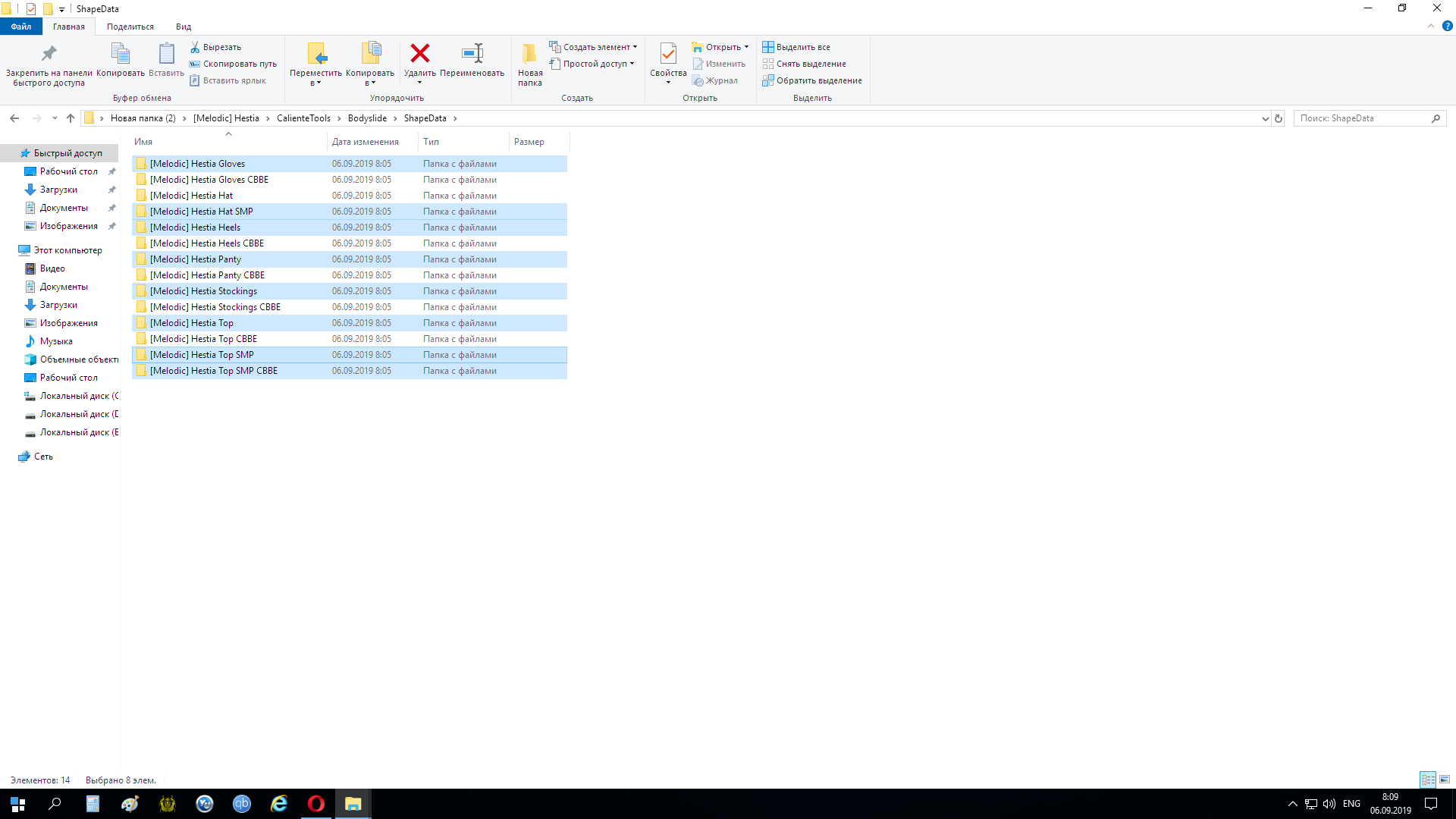This screenshot has width=1456, height=819.
Task: Click the Copy (Копировать) clipboard icon
Action: point(120,53)
